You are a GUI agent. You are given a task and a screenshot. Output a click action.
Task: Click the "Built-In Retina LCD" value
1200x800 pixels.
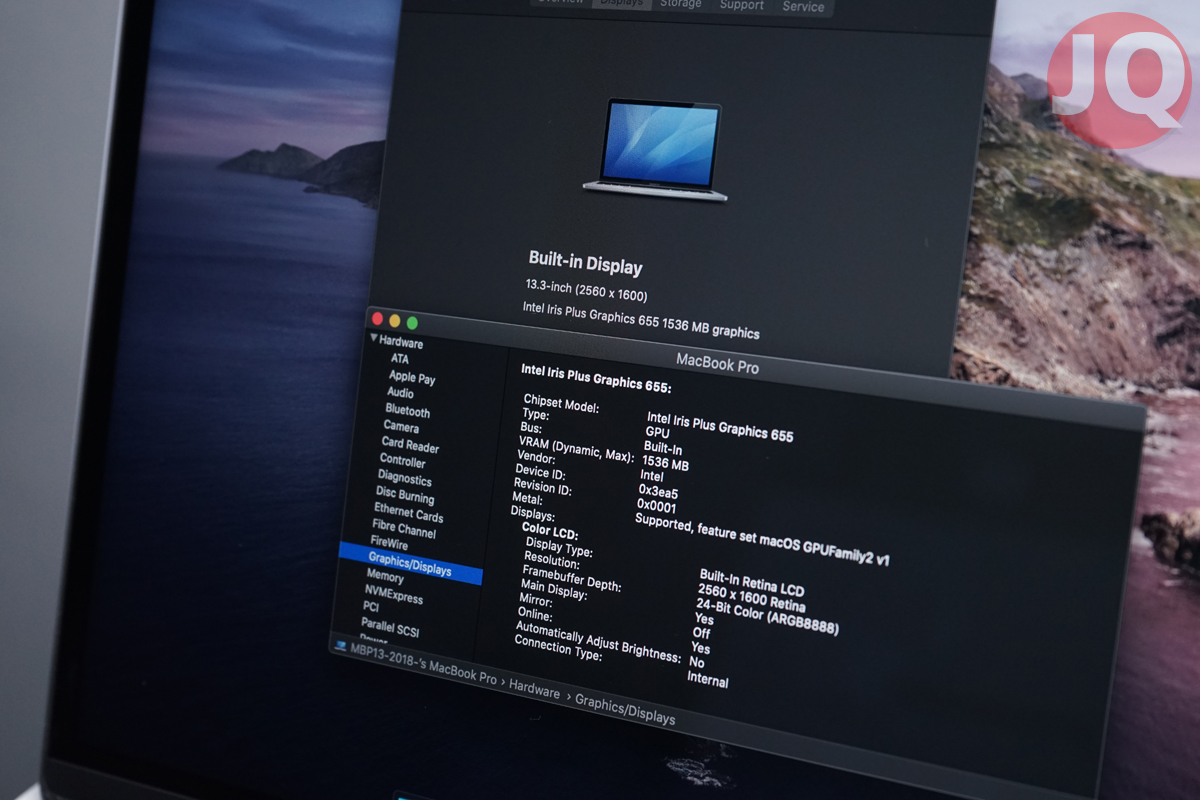click(x=752, y=584)
